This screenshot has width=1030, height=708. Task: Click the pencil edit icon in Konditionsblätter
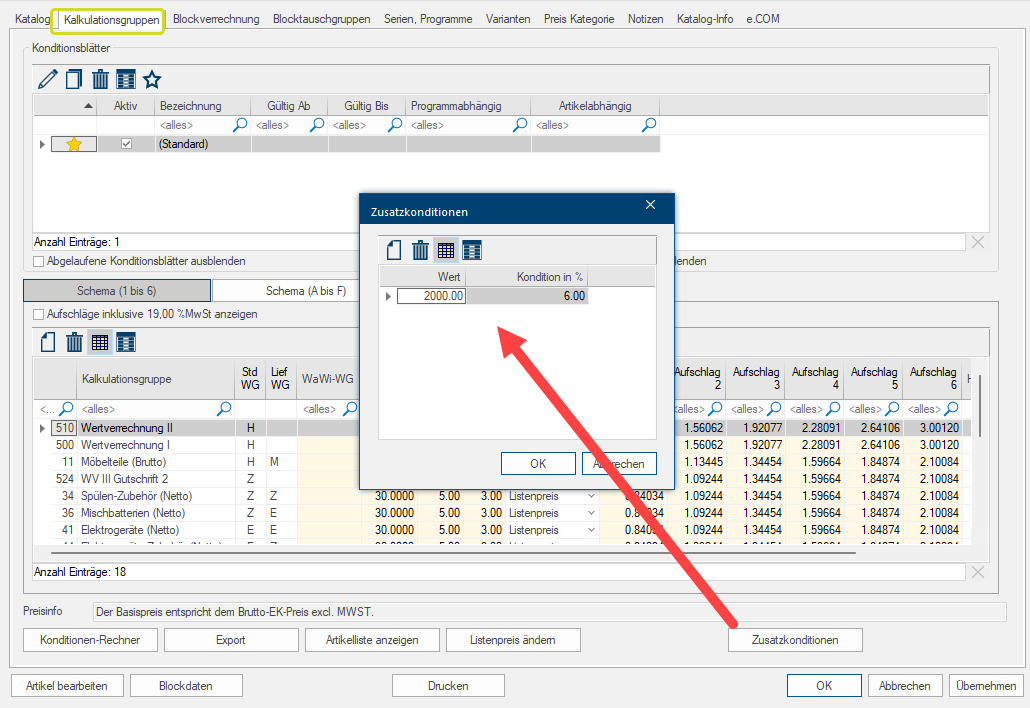tap(47, 80)
